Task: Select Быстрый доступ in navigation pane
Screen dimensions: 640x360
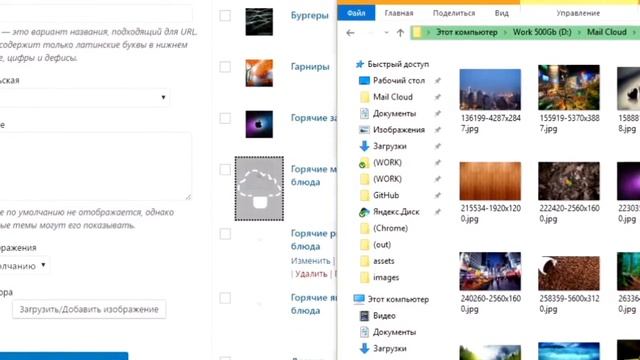Action: click(392, 64)
